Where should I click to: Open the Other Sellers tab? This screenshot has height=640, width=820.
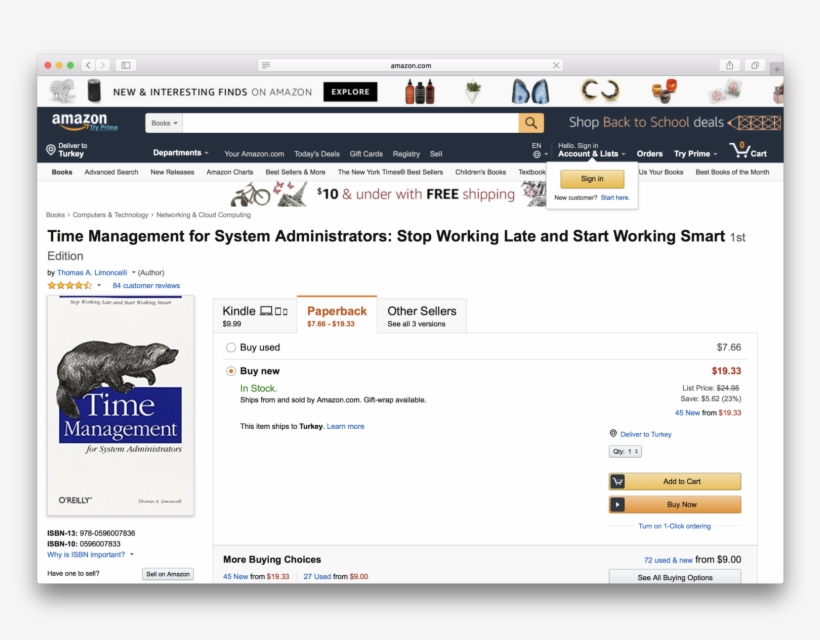click(421, 316)
